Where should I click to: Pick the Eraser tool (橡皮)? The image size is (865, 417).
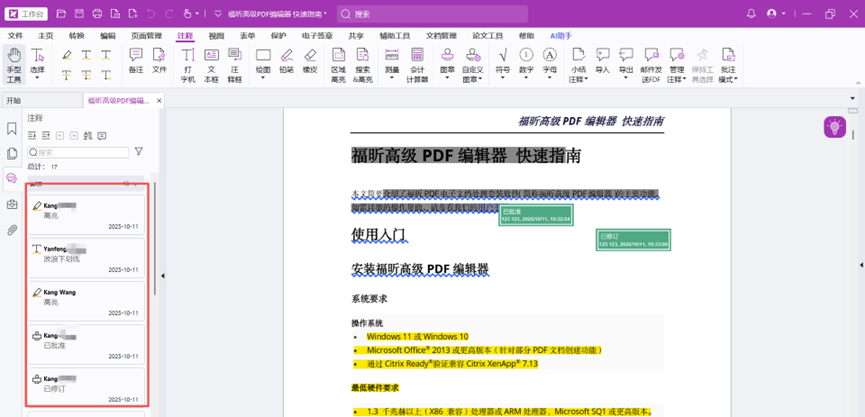310,63
